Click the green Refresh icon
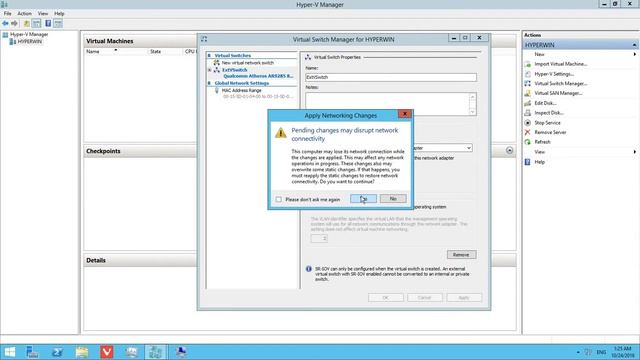 pyautogui.click(x=527, y=142)
